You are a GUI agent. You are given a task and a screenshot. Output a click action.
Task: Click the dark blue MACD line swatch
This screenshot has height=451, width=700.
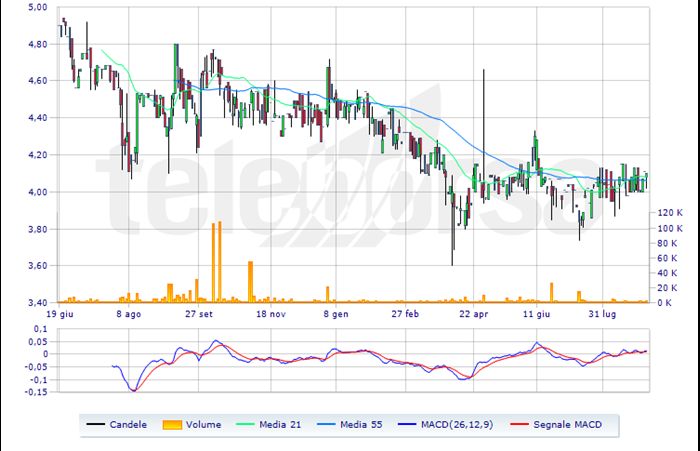pos(407,424)
